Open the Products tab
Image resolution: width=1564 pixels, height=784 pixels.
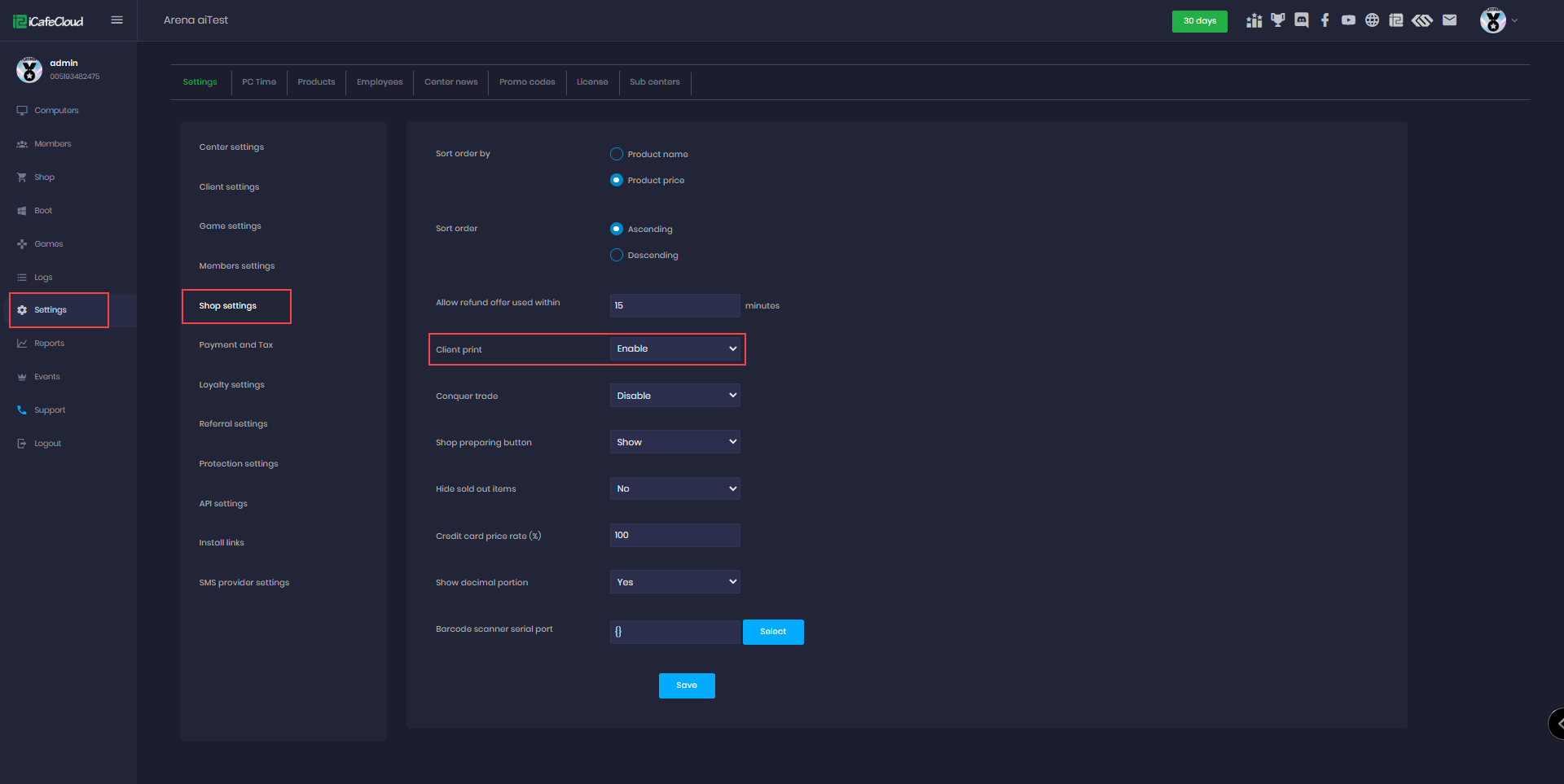click(x=316, y=82)
